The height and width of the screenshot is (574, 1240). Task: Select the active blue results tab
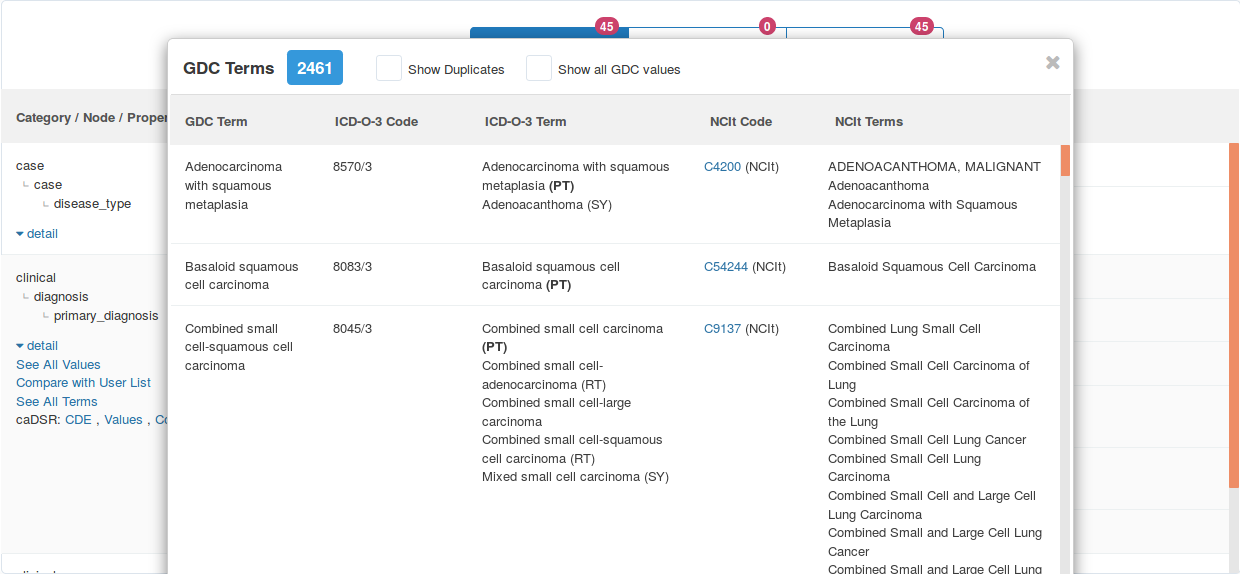pos(548,32)
